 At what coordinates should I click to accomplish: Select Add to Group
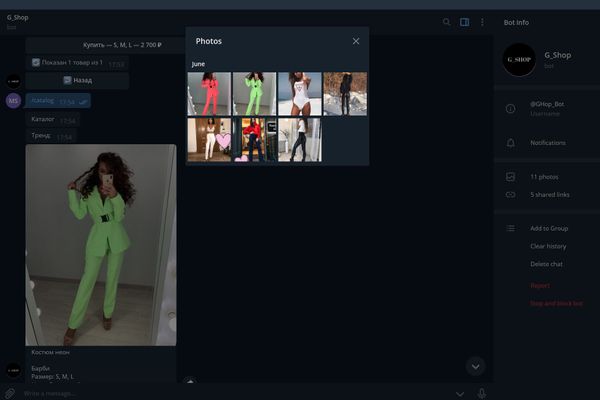pos(549,229)
